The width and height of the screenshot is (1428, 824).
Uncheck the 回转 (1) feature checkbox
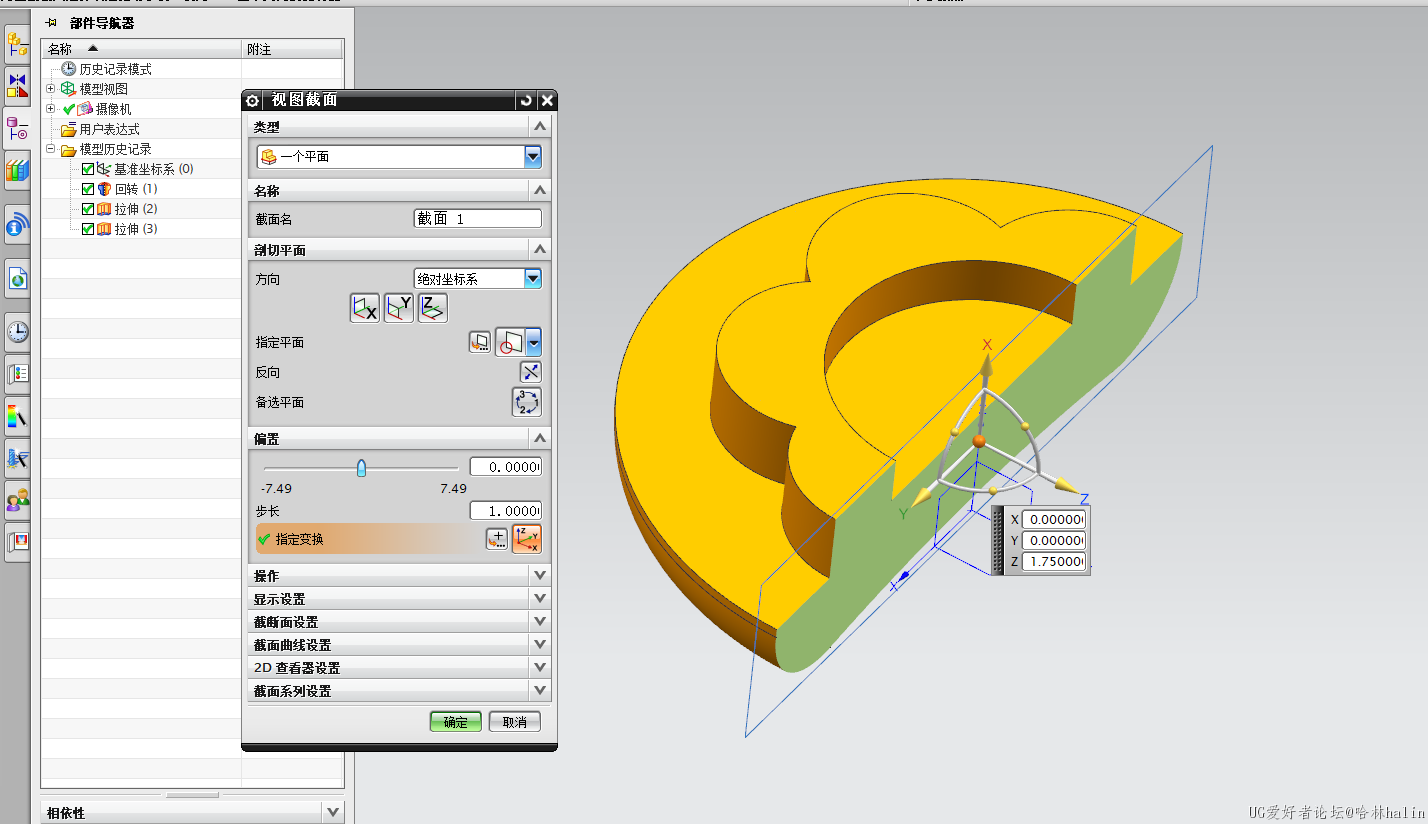tap(88, 189)
